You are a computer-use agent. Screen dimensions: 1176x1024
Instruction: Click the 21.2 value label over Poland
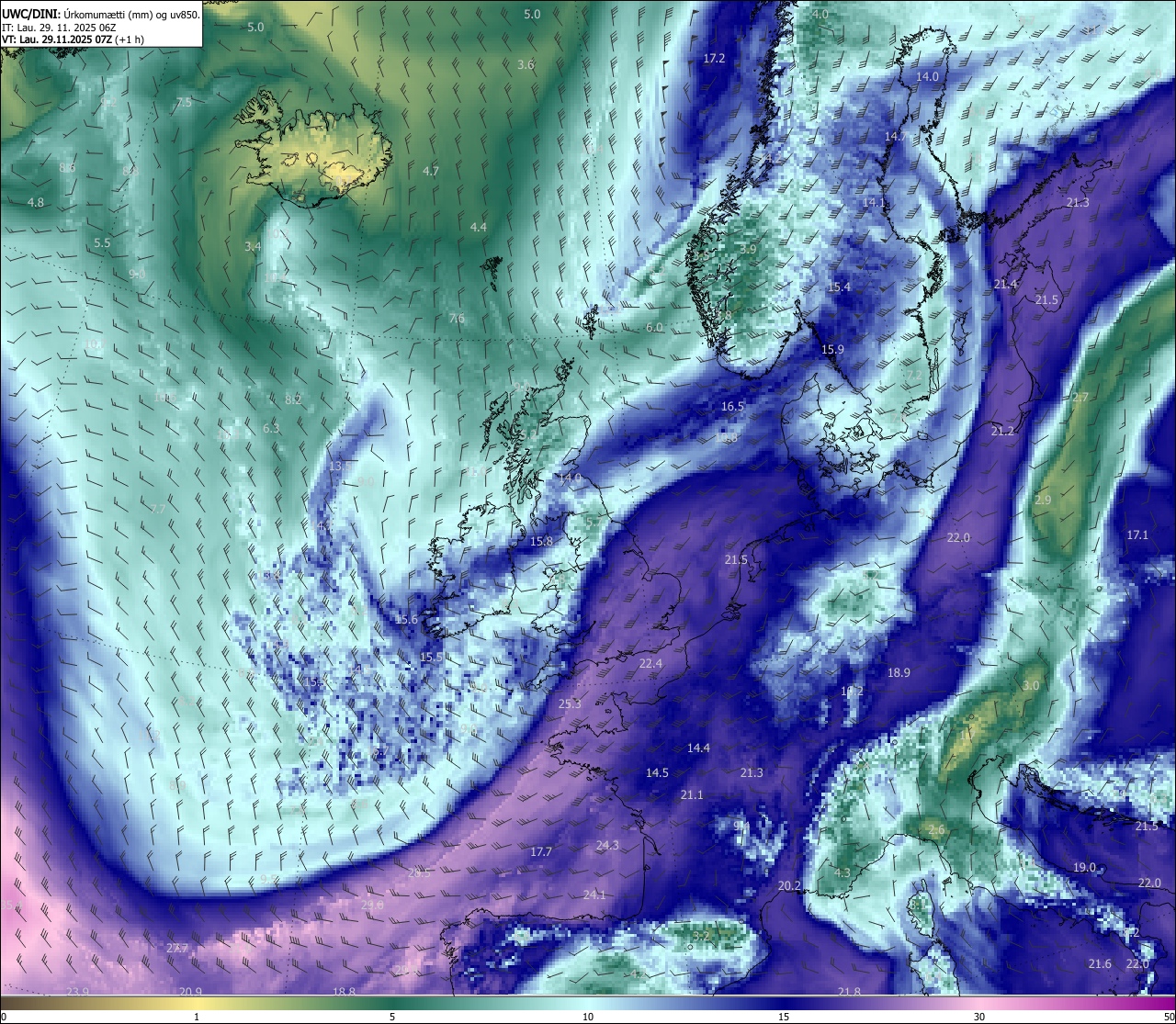(x=1002, y=432)
